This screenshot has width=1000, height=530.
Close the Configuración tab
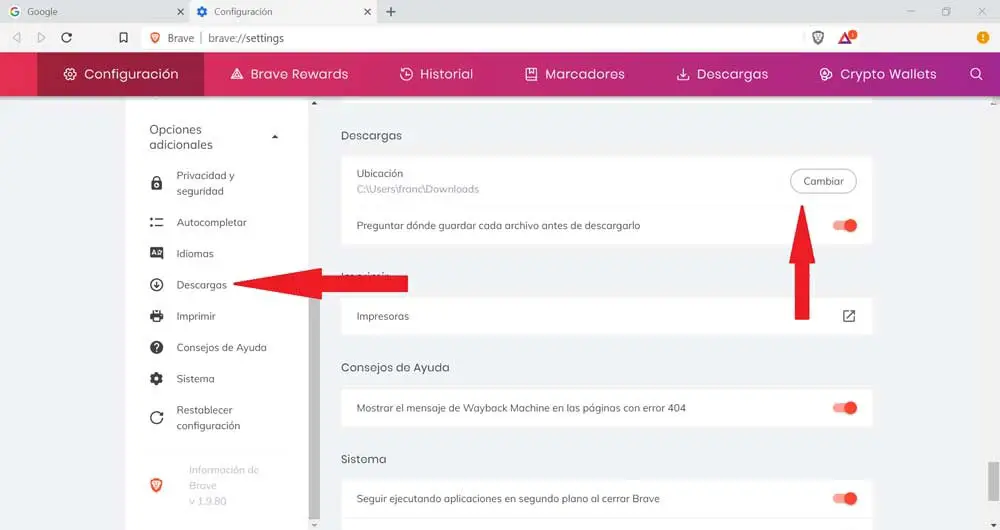(367, 11)
